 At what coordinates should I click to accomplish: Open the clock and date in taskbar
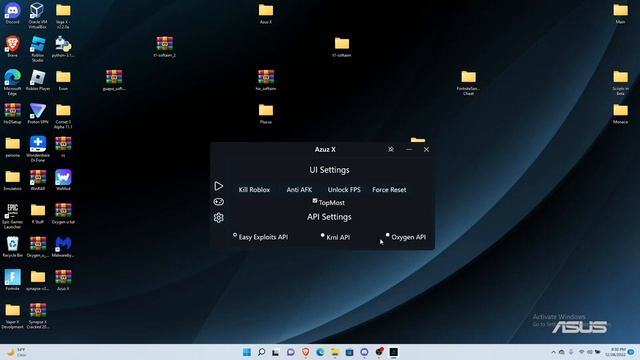[x=615, y=352]
